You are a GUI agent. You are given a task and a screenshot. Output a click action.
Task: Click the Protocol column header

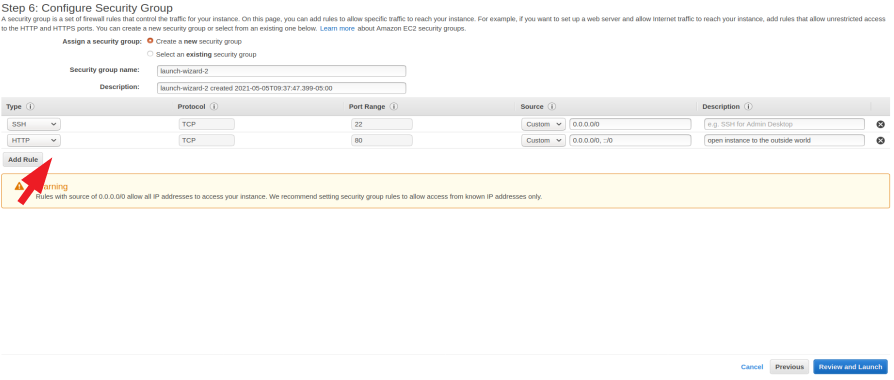[191, 107]
